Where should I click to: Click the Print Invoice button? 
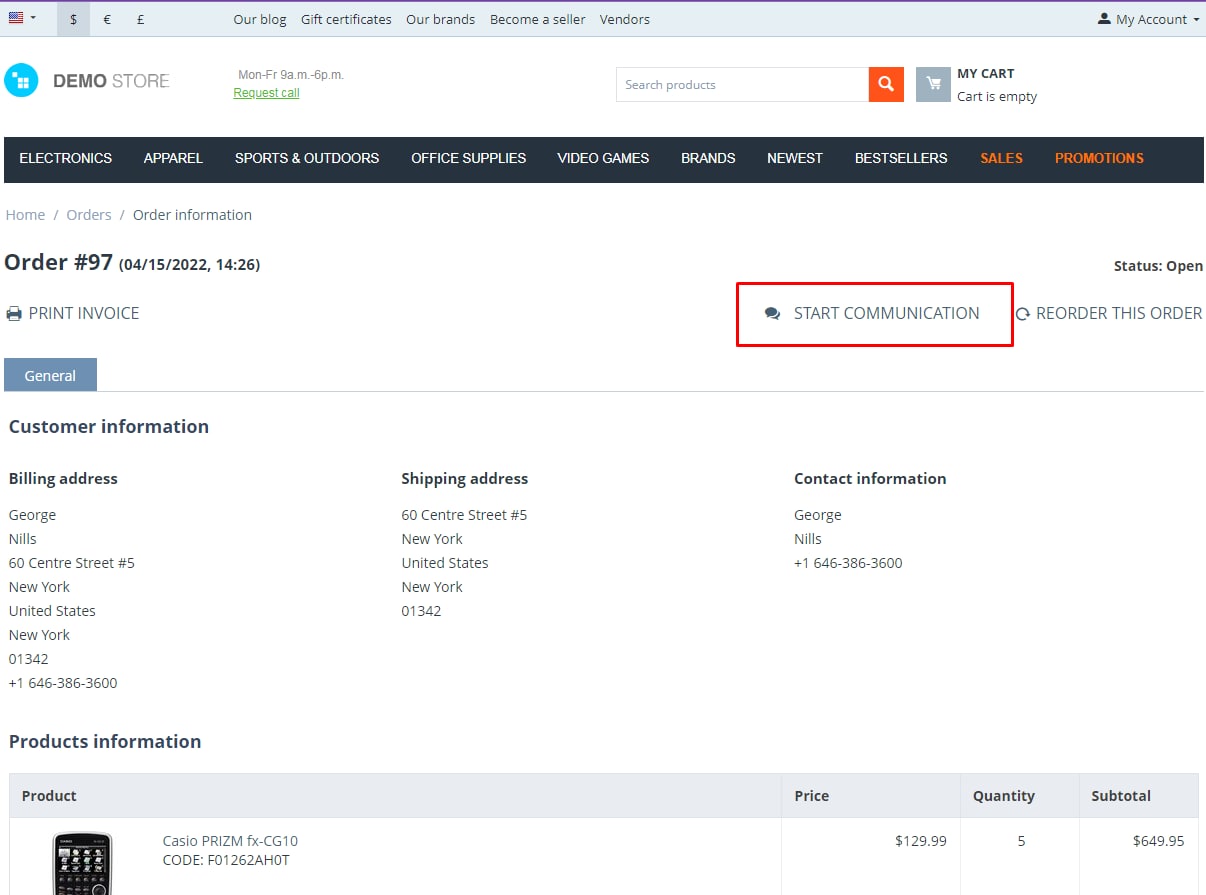click(73, 314)
